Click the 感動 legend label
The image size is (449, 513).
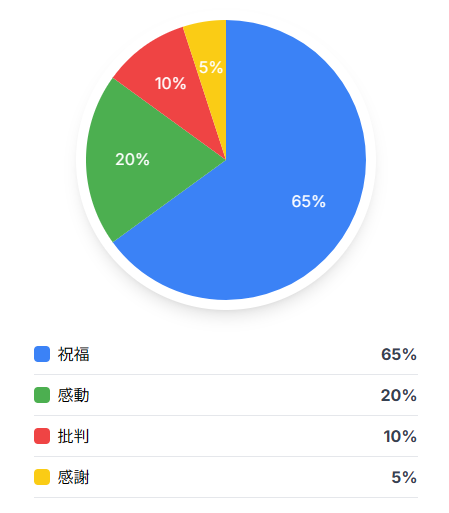(73, 395)
